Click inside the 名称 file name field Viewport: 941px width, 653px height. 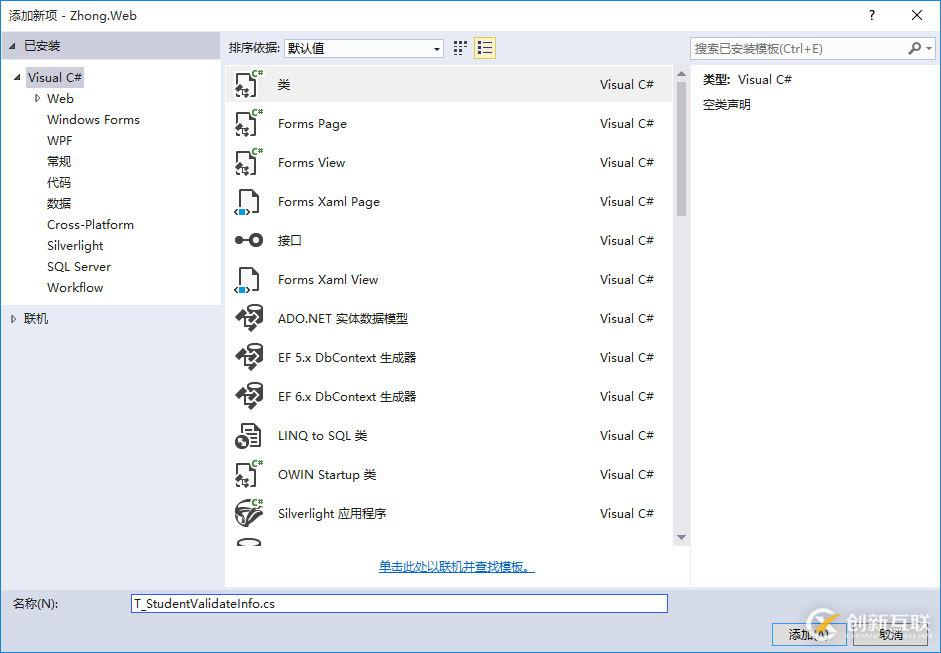(x=398, y=603)
